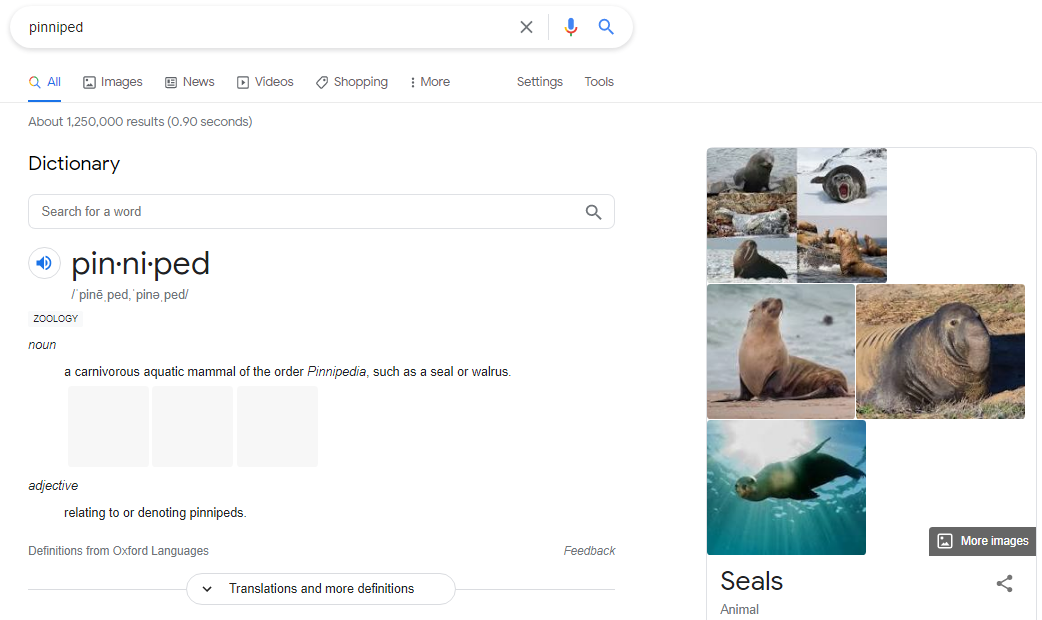Clear the search box with the X icon
The image size is (1042, 620).
pyautogui.click(x=526, y=27)
